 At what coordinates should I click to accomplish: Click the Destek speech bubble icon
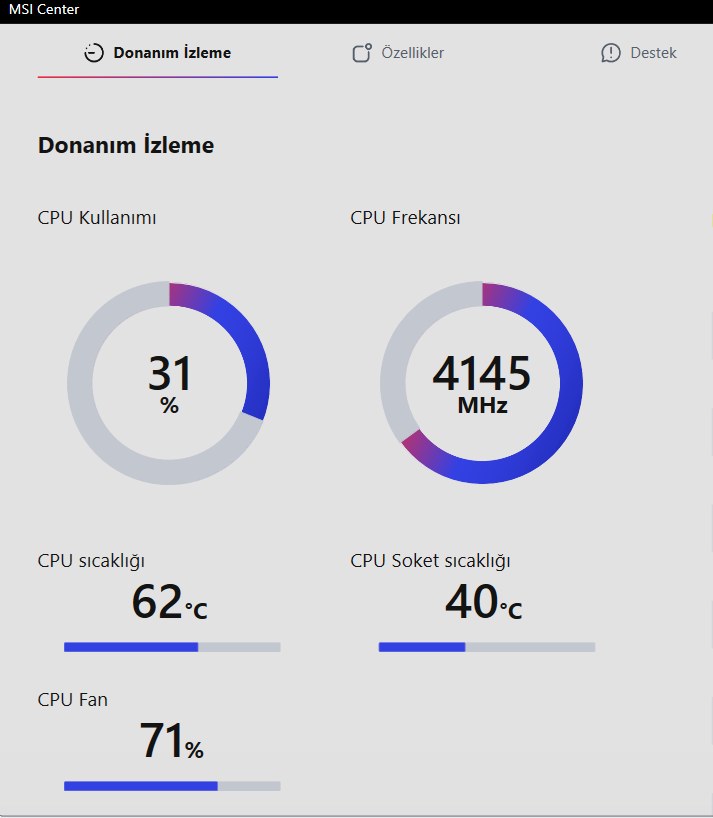(x=611, y=53)
